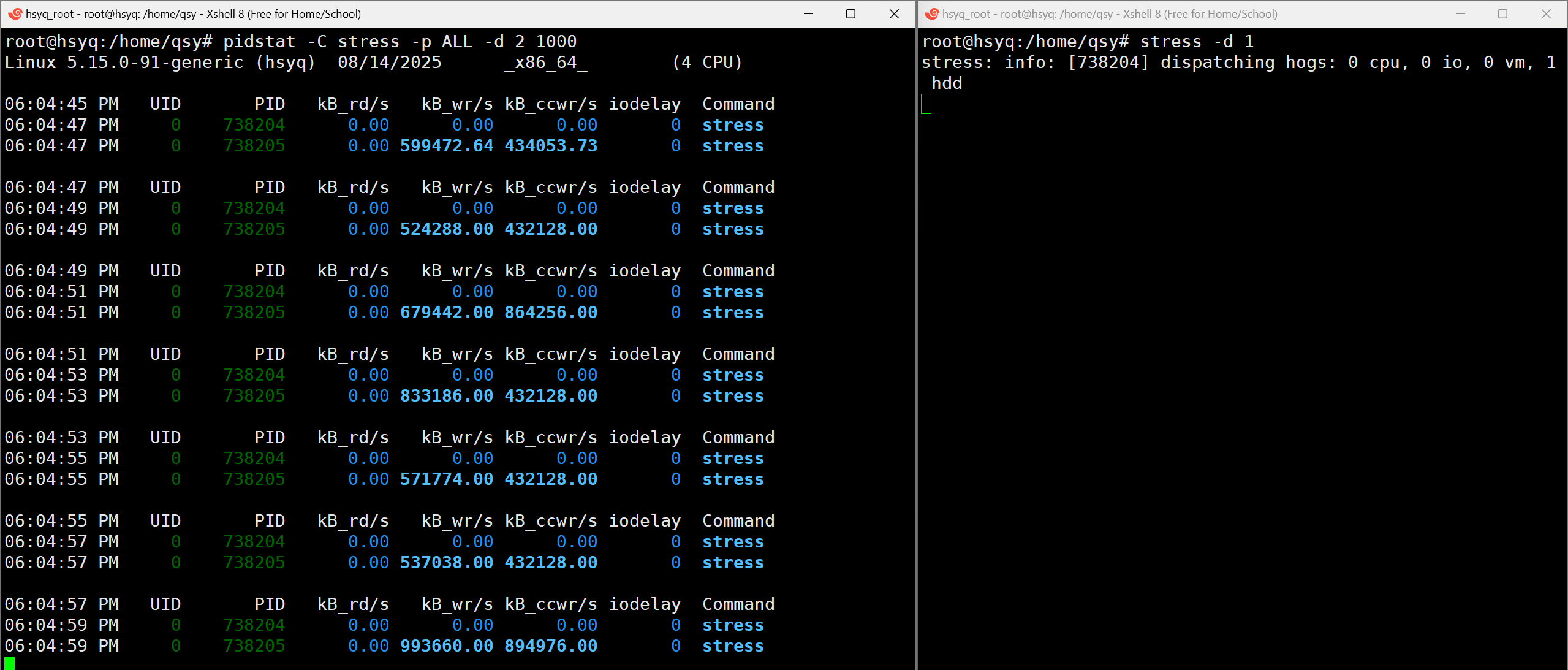Viewport: 1568px width, 670px height.
Task: Click the Xshell logo icon in right window title bar
Action: (931, 13)
